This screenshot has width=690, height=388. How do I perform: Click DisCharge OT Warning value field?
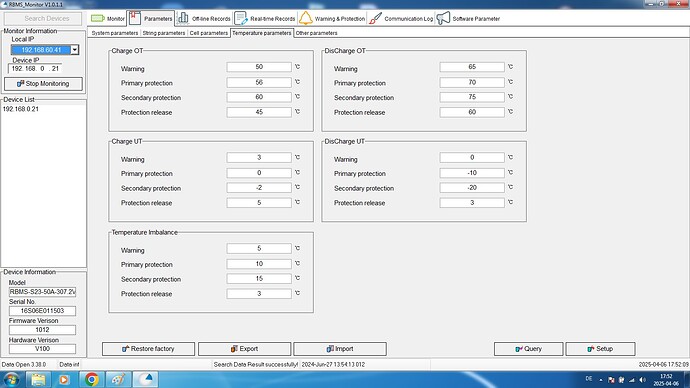point(472,67)
